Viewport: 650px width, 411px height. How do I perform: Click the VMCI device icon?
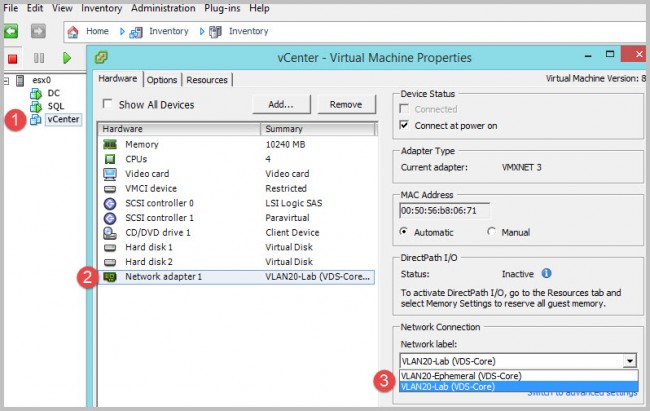(110, 189)
